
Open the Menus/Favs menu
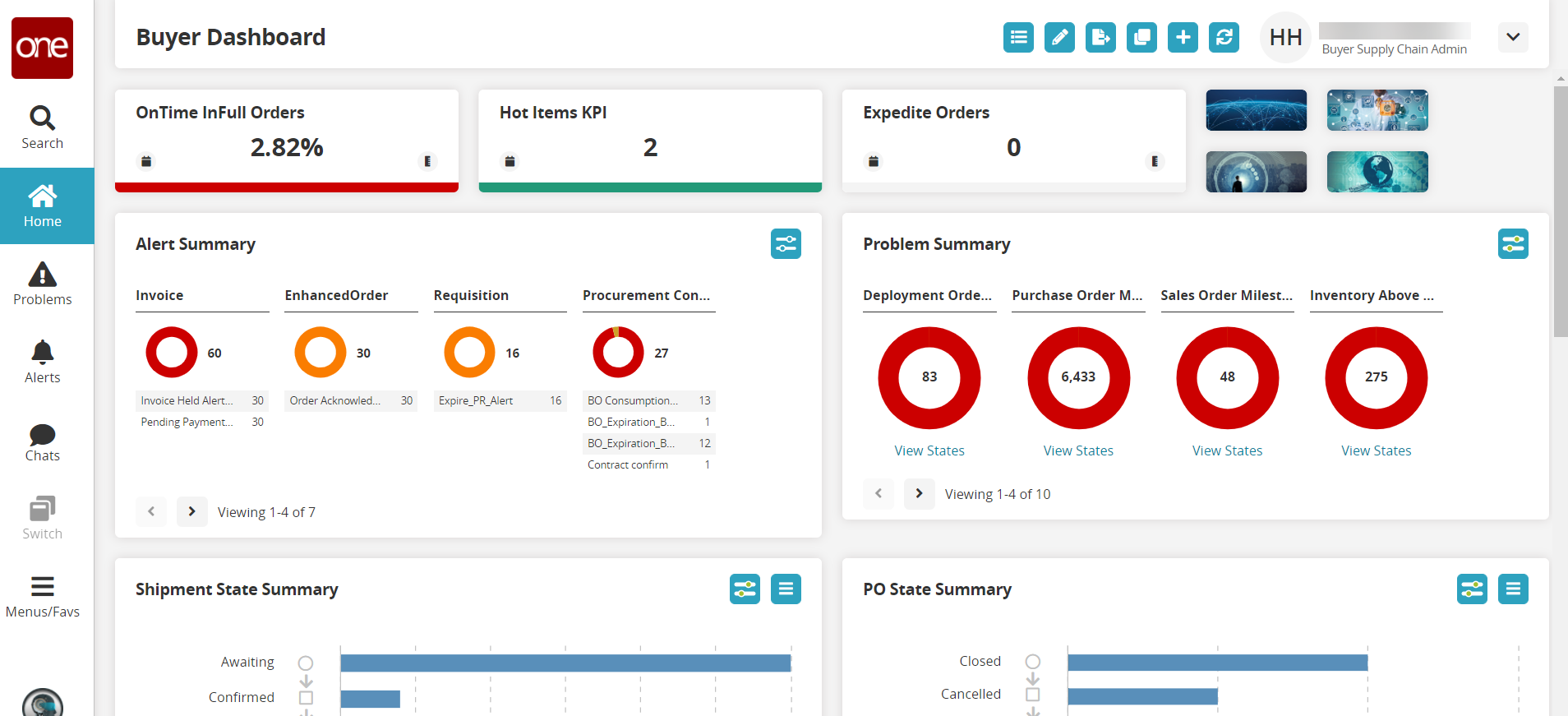click(x=42, y=597)
